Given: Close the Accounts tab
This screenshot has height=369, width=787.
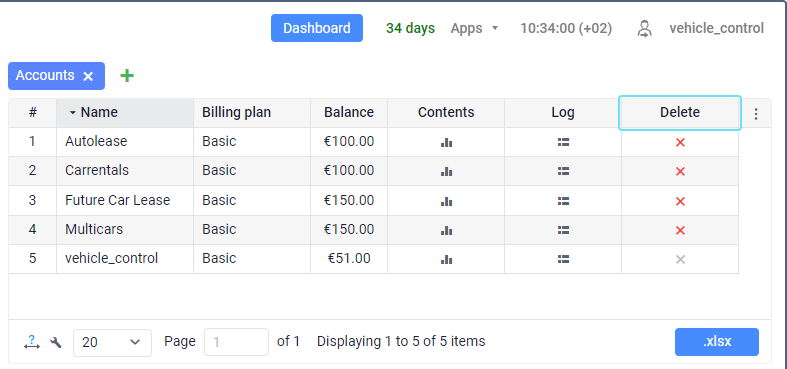Looking at the screenshot, I should click(88, 76).
